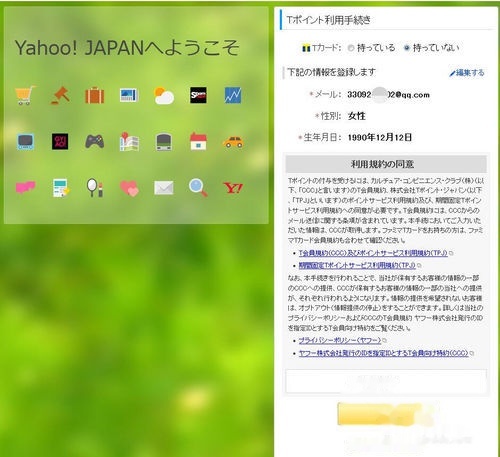Select the 持っていない T-card radio button
This screenshot has height=457, width=500.
407,48
